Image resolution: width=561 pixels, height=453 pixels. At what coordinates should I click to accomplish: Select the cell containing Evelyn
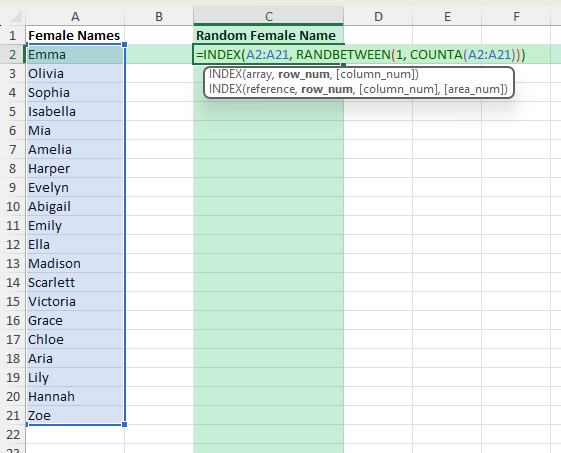coord(75,187)
